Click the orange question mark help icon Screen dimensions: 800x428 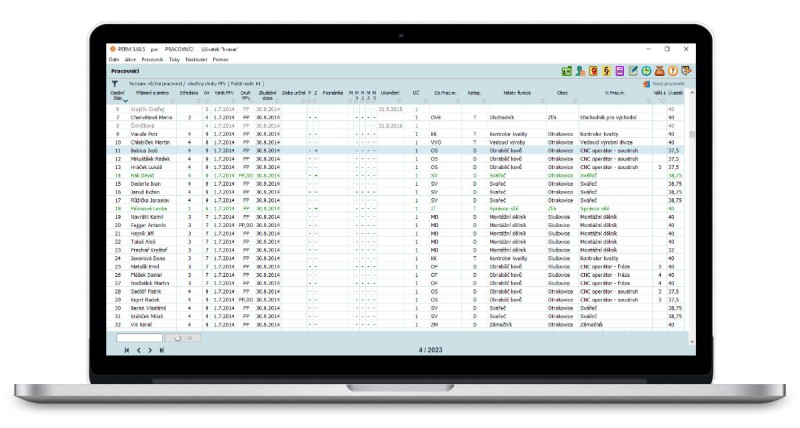tap(674, 71)
